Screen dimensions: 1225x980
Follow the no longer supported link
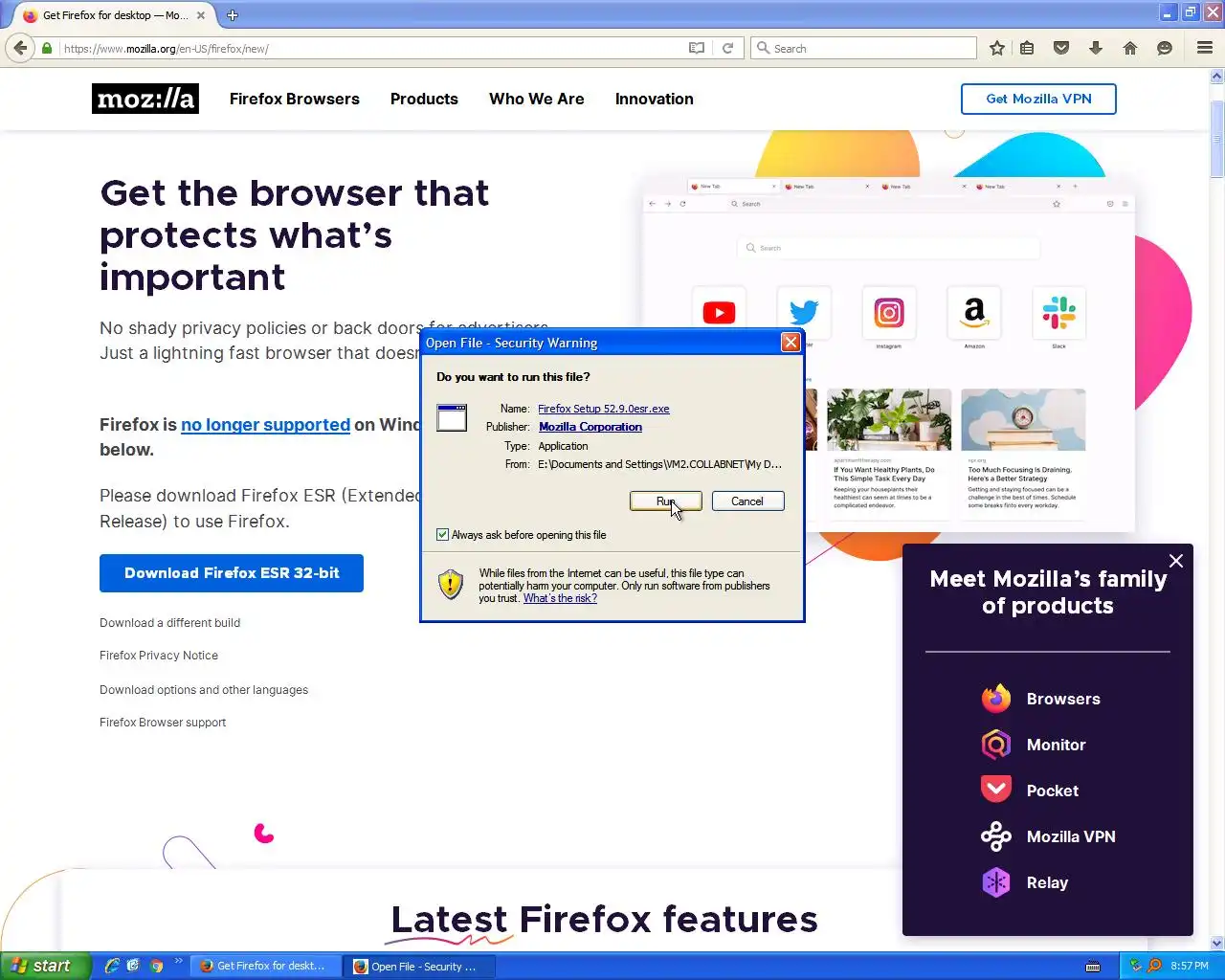point(265,425)
